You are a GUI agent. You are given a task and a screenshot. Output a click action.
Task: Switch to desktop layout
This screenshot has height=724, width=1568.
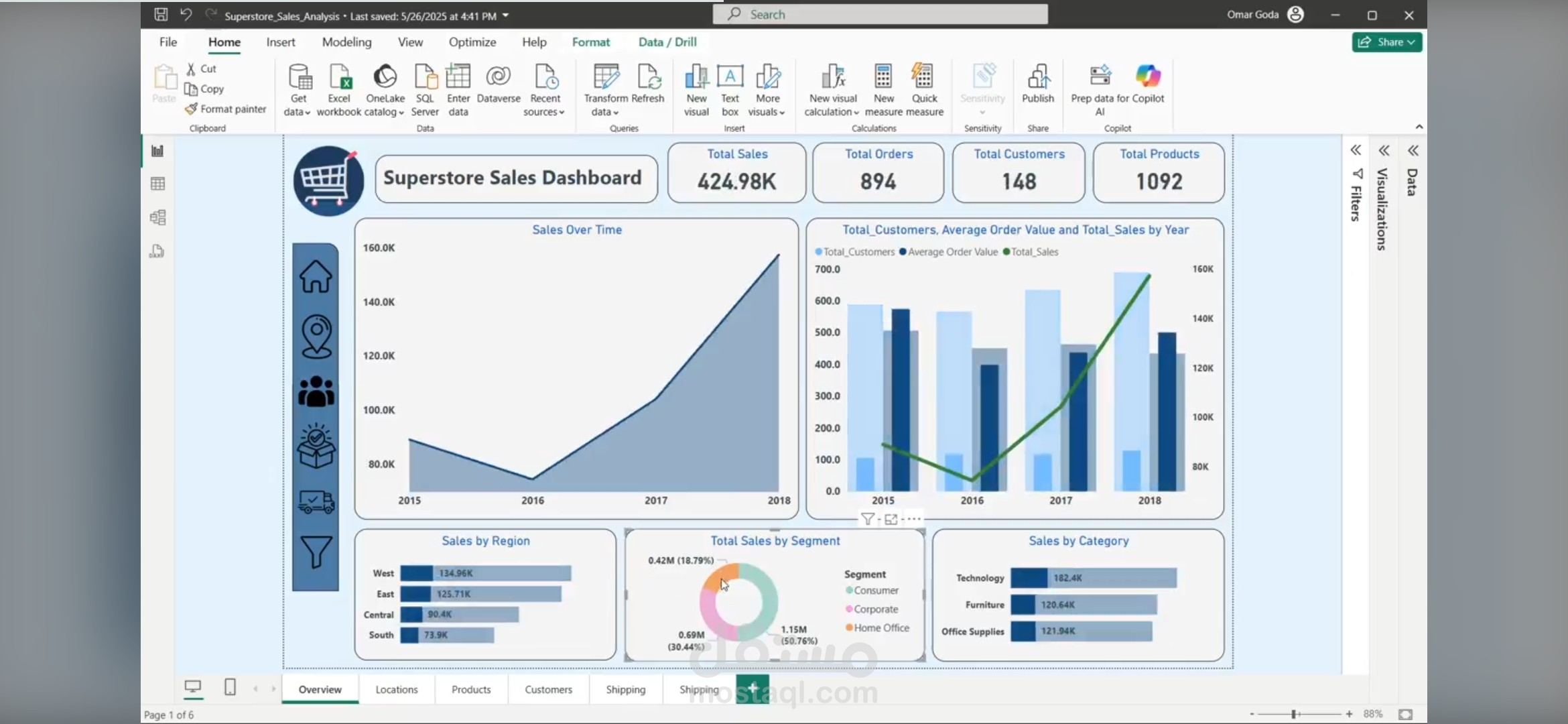click(192, 687)
